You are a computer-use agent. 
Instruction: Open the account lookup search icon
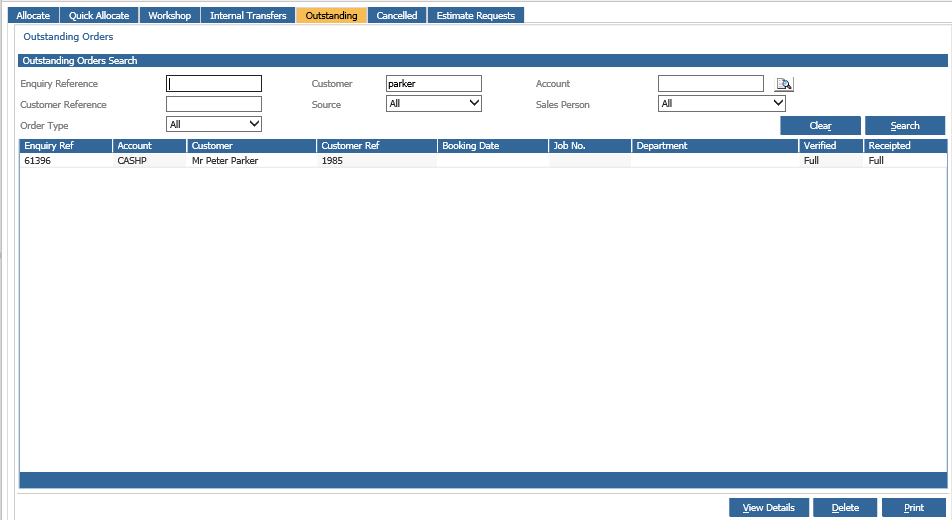pyautogui.click(x=784, y=84)
